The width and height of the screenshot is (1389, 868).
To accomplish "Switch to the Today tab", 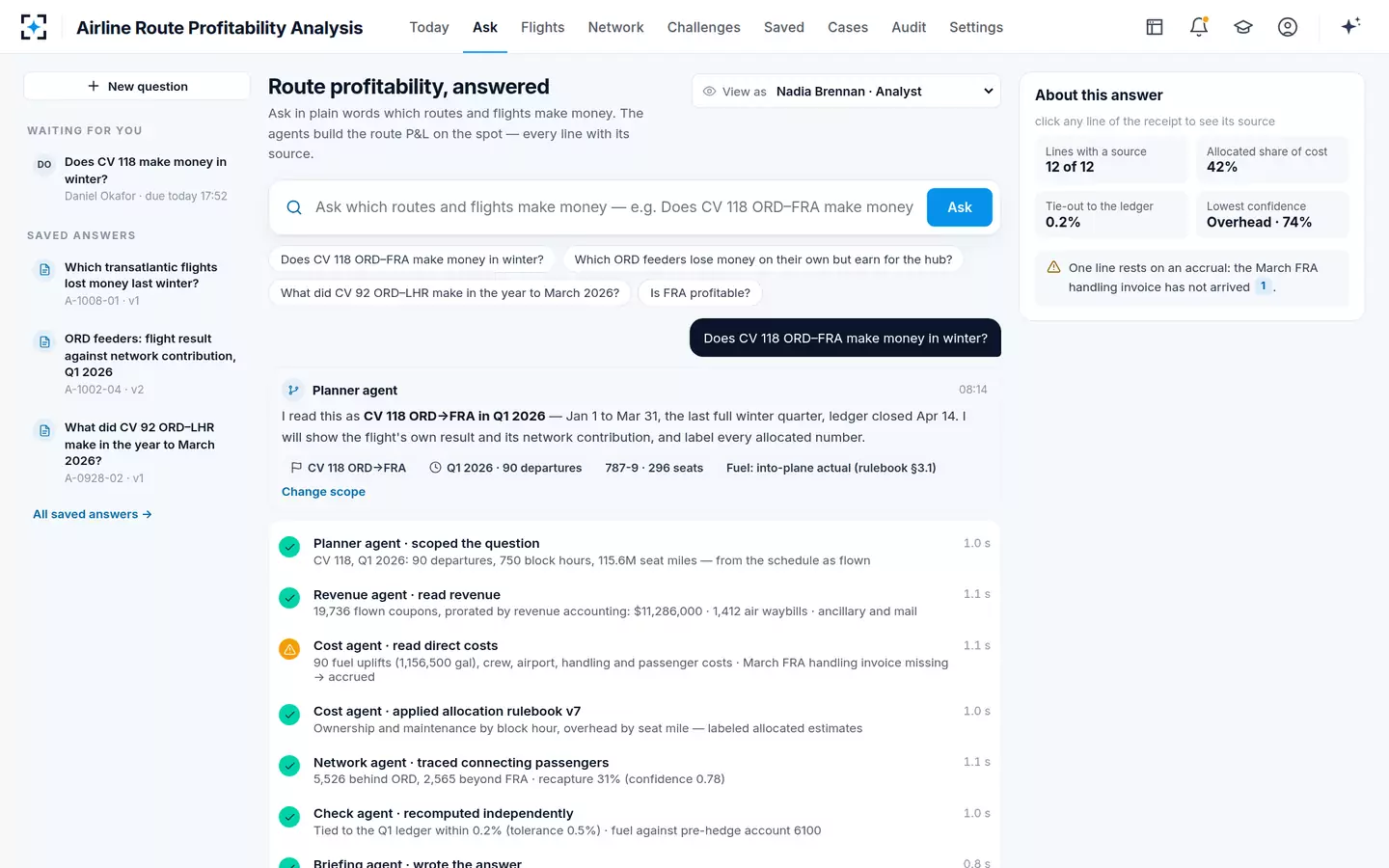I will click(429, 27).
